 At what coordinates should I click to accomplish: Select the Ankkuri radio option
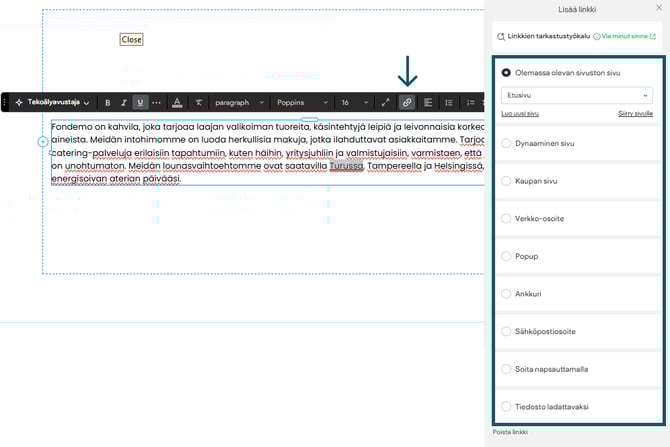[x=507, y=294]
